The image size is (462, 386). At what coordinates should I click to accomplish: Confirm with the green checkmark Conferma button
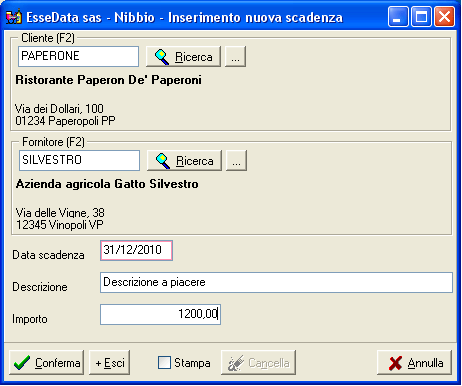coord(46,362)
